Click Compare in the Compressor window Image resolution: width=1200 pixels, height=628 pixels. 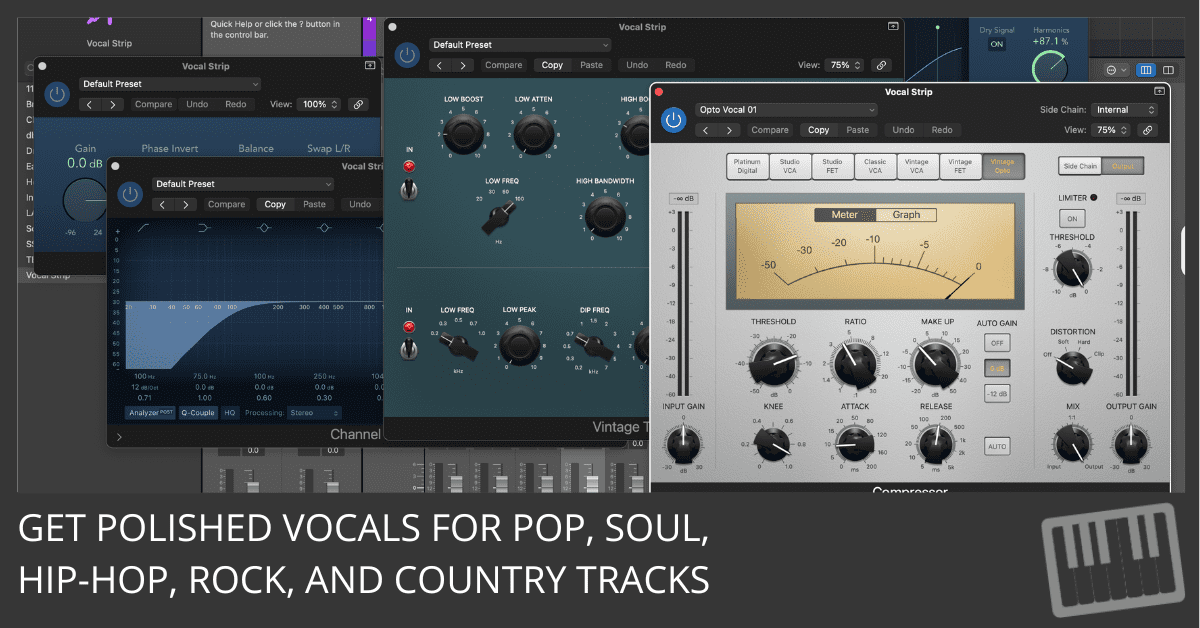point(770,130)
